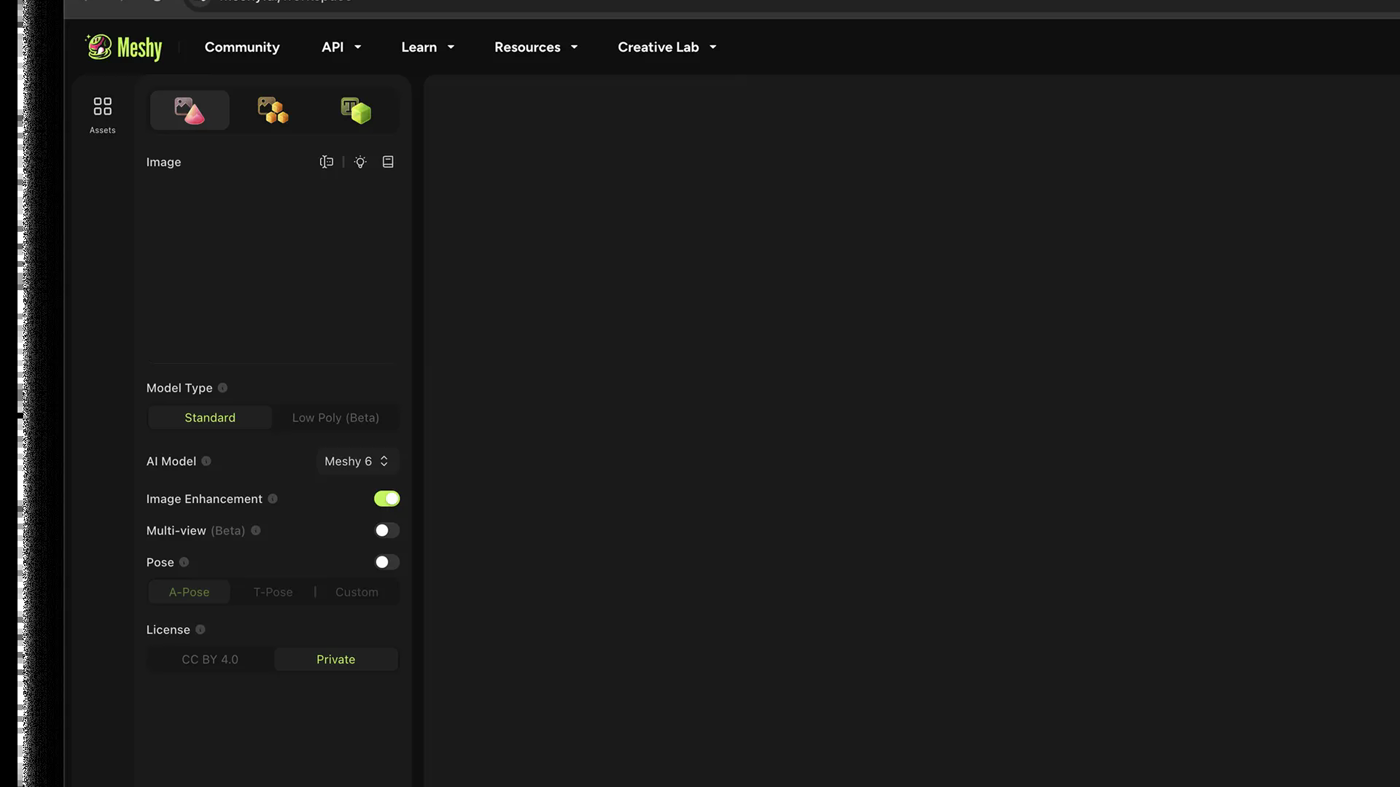Screen dimensions: 1400x787
Task: Open the Meshy 6 AI model dropdown
Action: 357,461
